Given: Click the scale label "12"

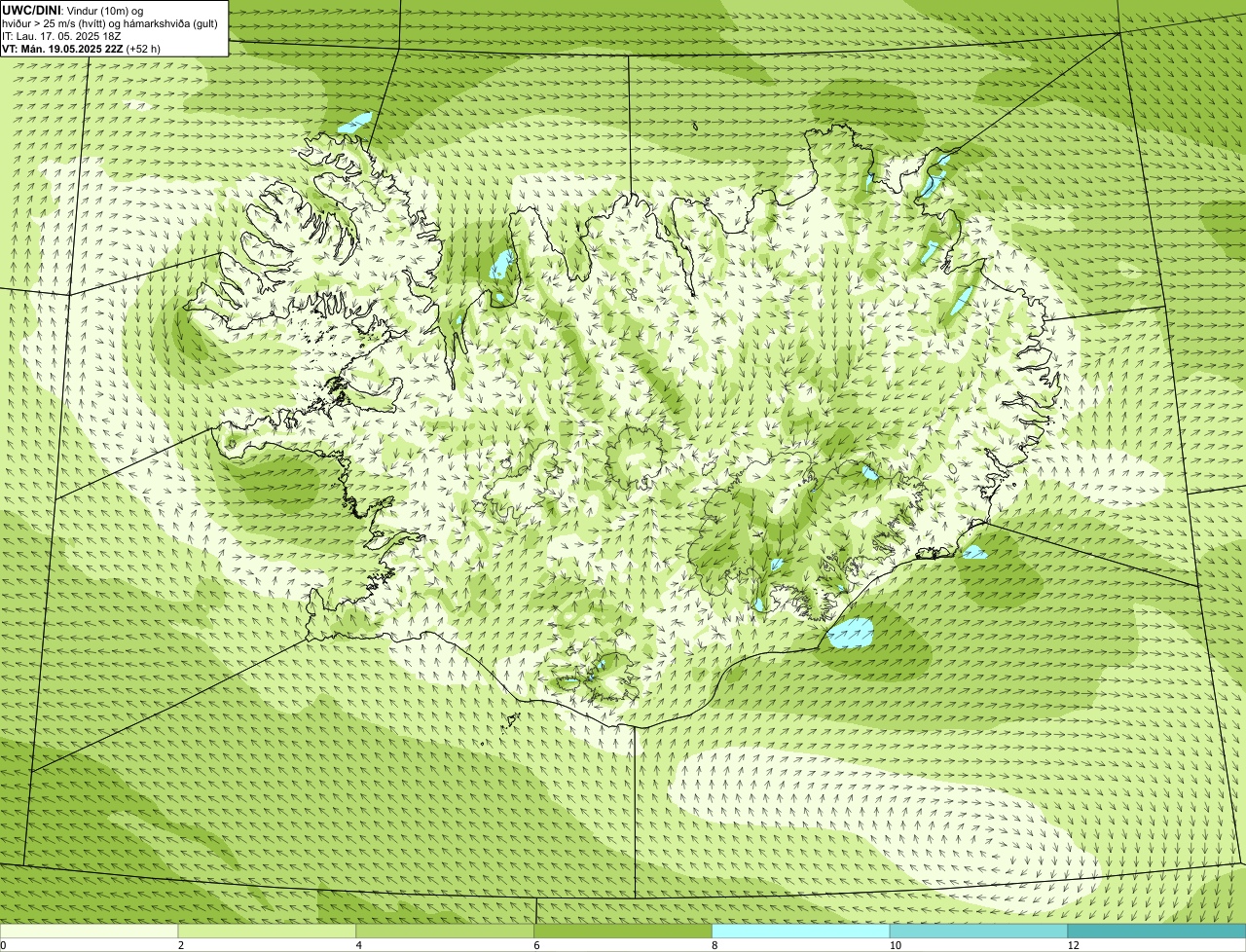Looking at the screenshot, I should tap(1074, 945).
